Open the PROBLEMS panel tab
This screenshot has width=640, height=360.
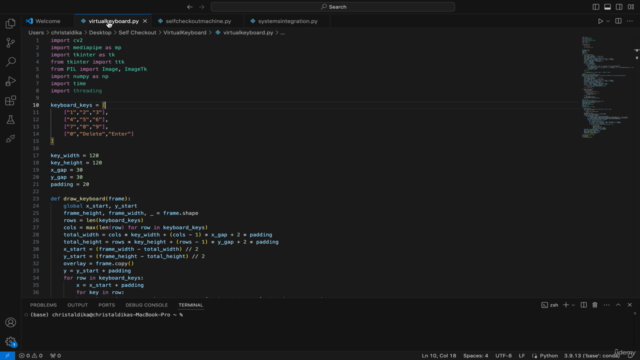(x=43, y=305)
